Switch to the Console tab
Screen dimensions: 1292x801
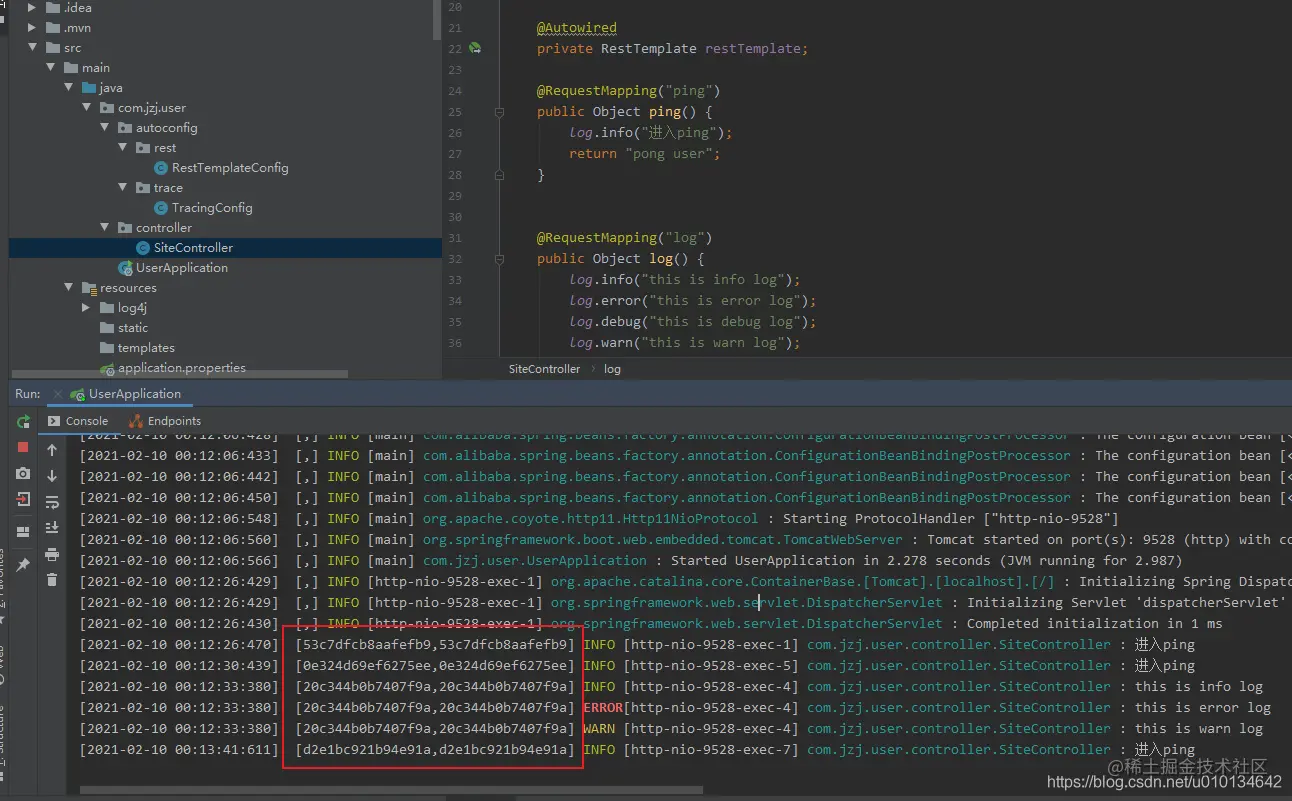pos(78,421)
